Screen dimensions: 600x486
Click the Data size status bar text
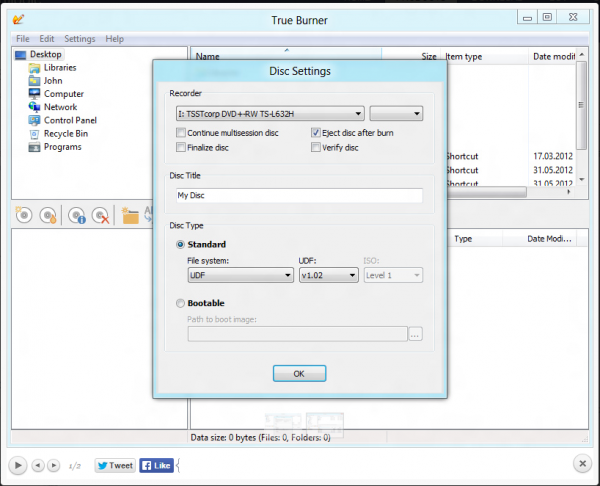[260, 438]
